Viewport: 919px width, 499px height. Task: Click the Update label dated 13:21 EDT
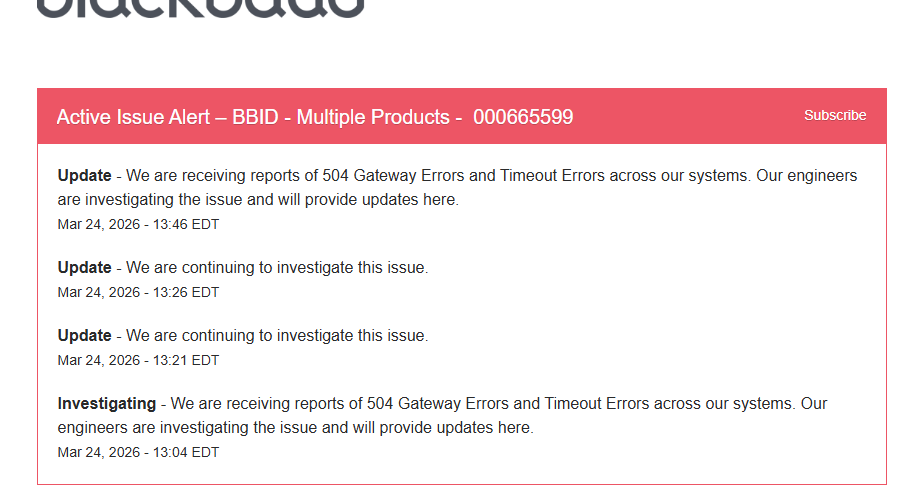pos(84,335)
